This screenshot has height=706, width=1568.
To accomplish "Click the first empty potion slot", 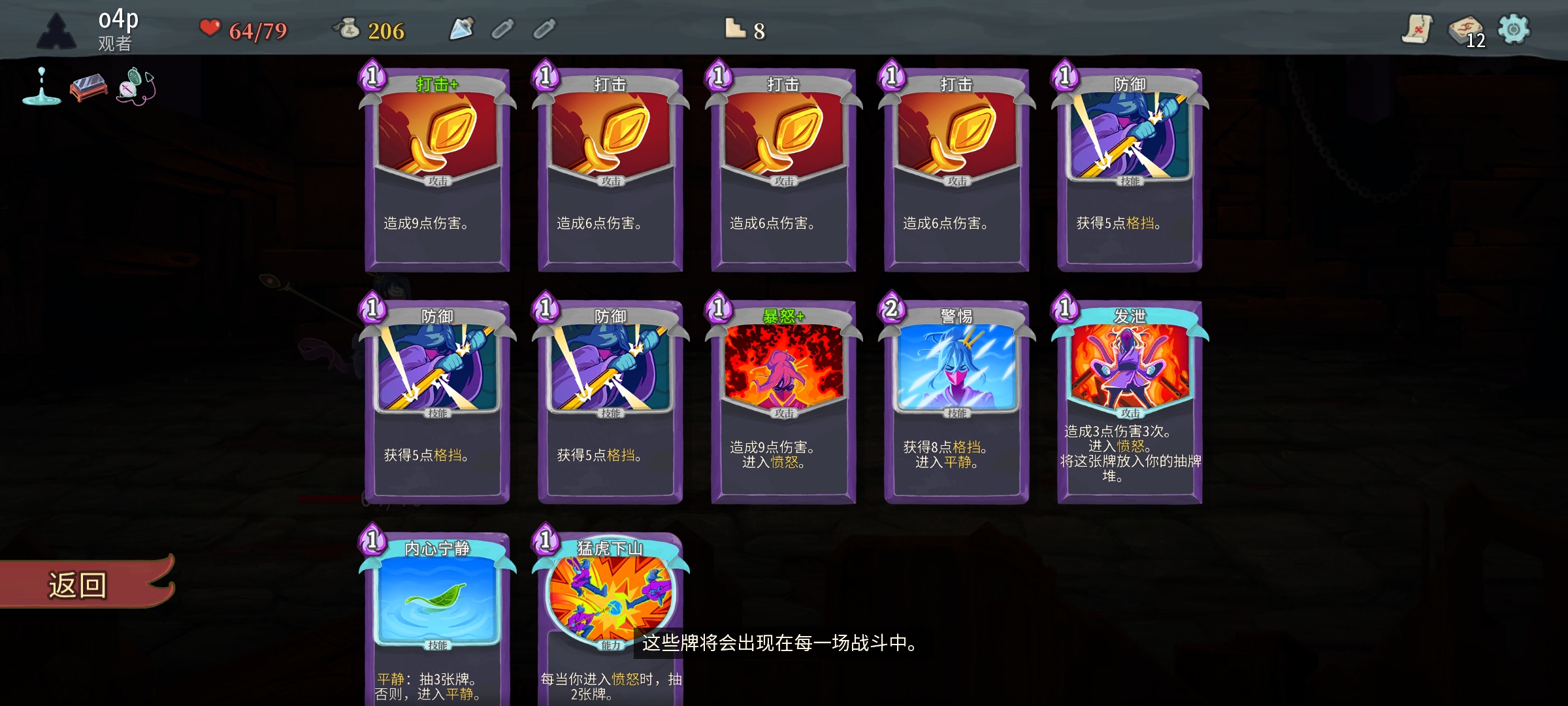I will tap(502, 29).
